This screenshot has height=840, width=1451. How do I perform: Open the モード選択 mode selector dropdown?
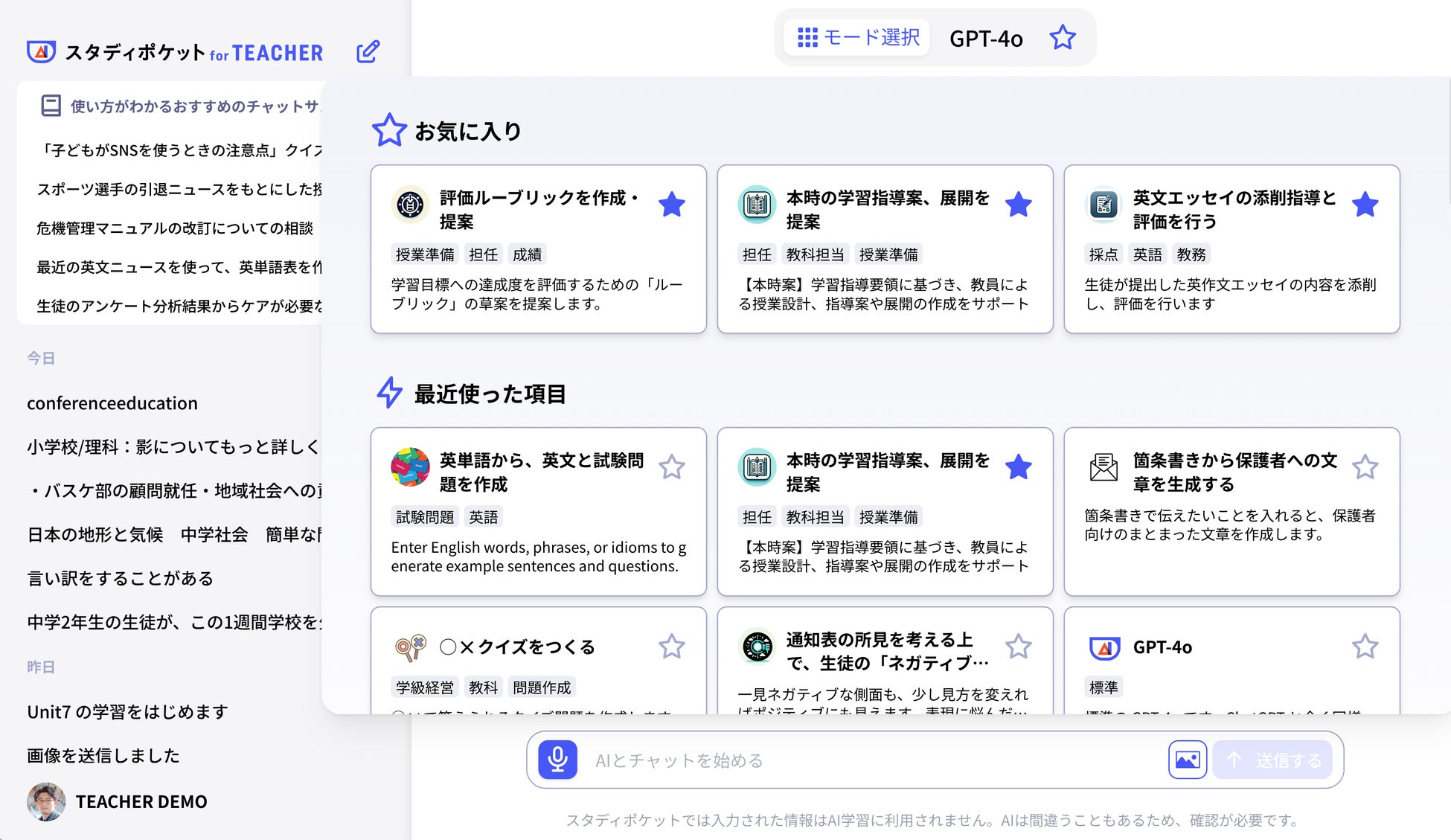(858, 37)
